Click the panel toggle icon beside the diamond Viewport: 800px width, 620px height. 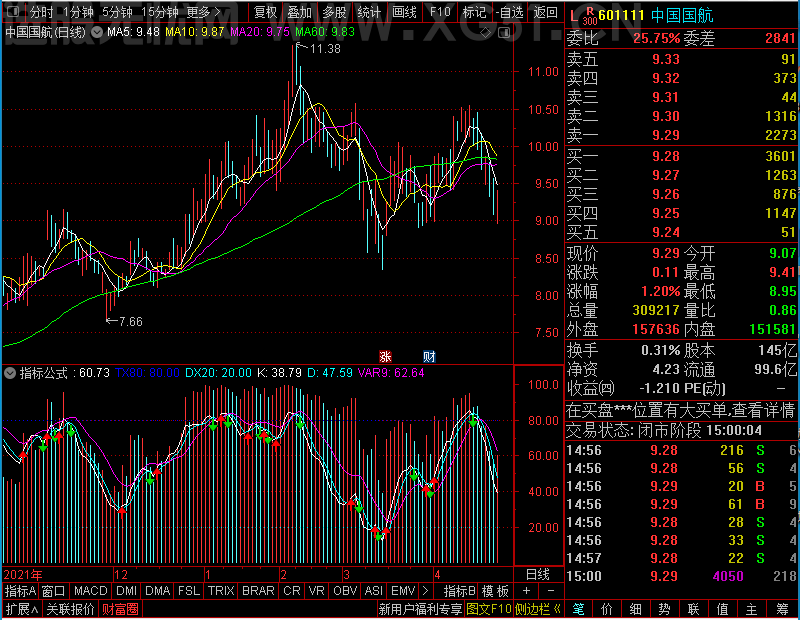(504, 33)
